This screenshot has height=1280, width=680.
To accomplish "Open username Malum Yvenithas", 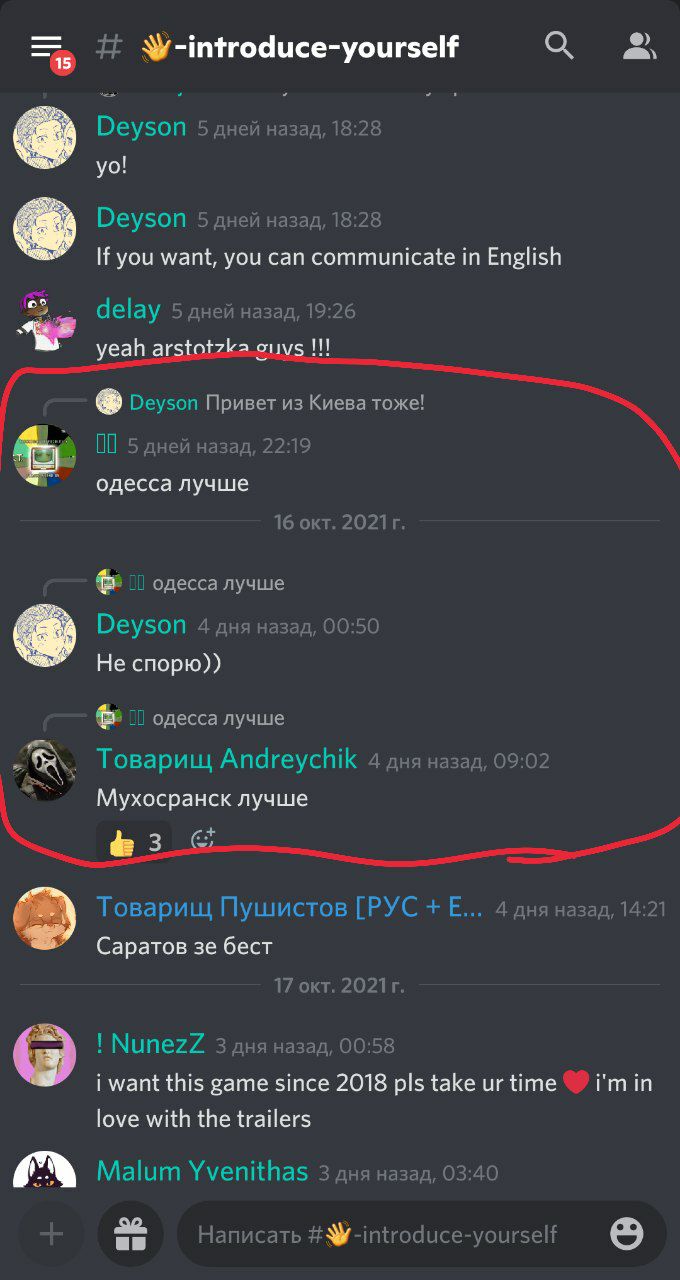I will point(202,1171).
